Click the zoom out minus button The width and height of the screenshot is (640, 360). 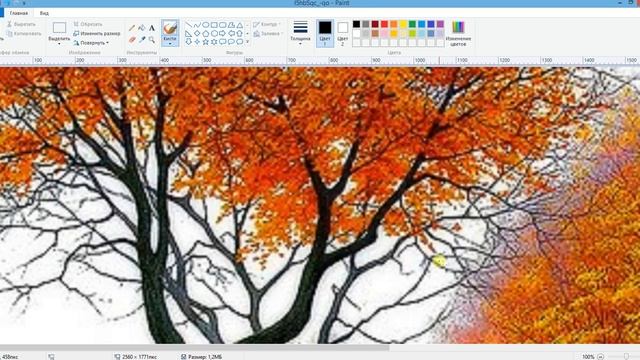601,357
